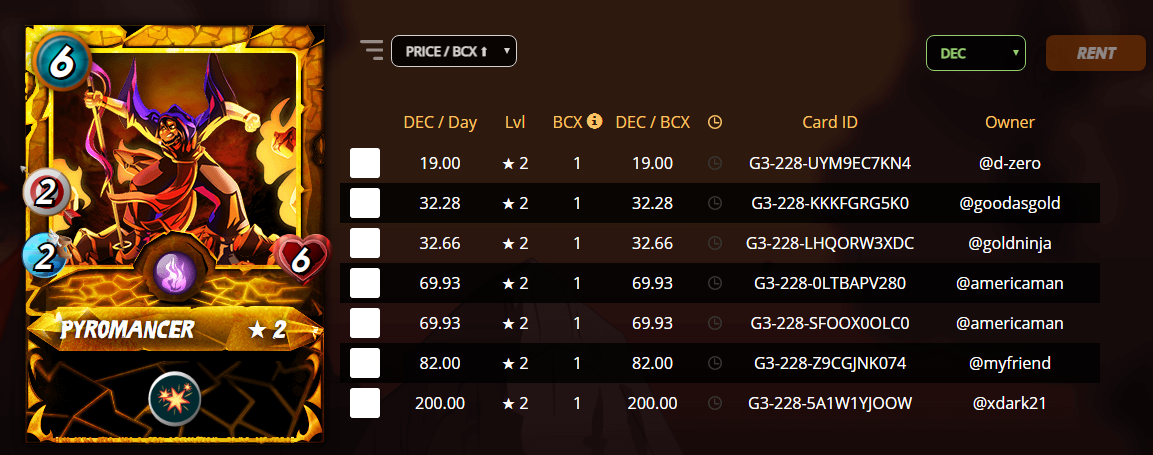This screenshot has width=1153, height=455.
Task: Click clock icon in the @goldninja row
Action: 715,243
